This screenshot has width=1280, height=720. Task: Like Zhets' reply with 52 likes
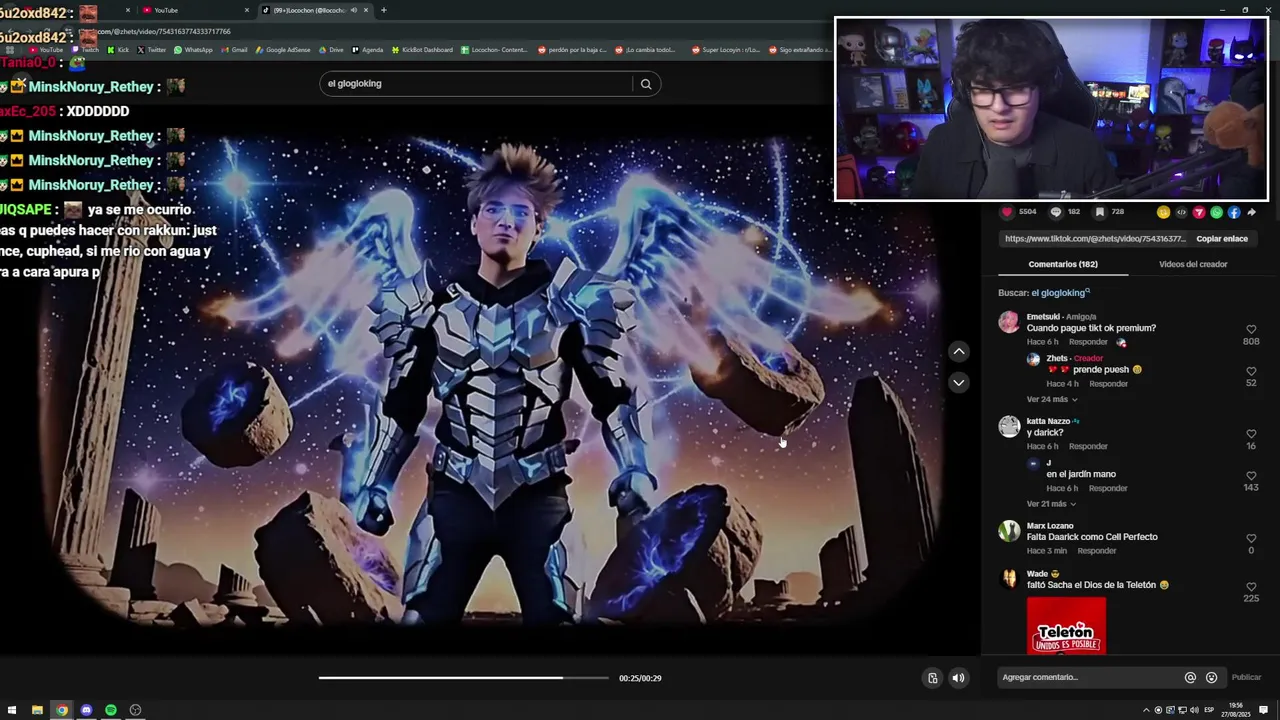point(1251,372)
